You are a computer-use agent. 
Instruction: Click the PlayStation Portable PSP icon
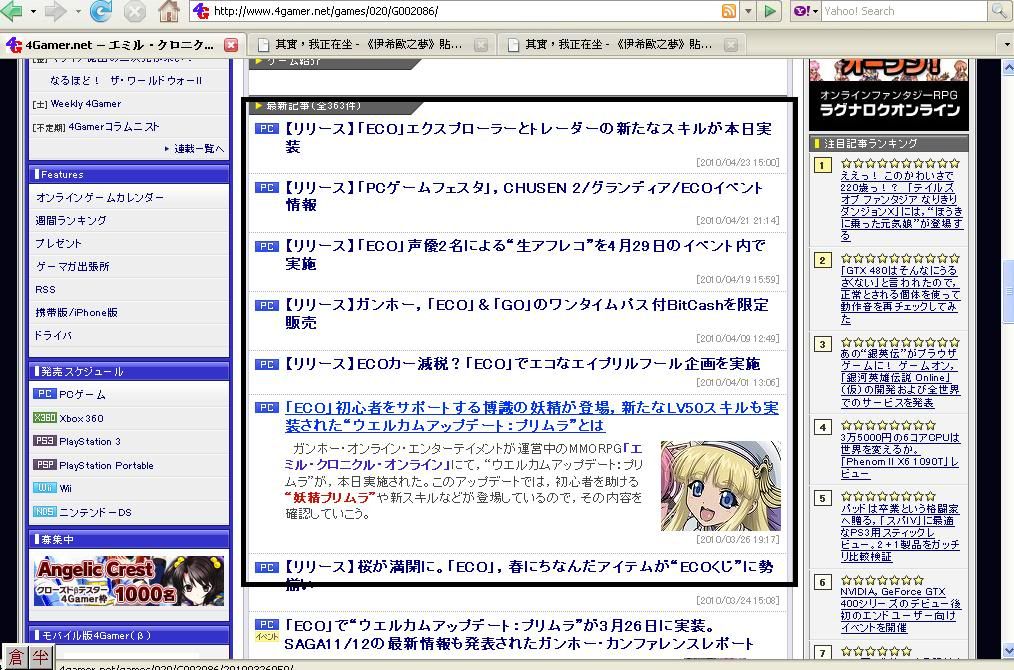point(45,465)
